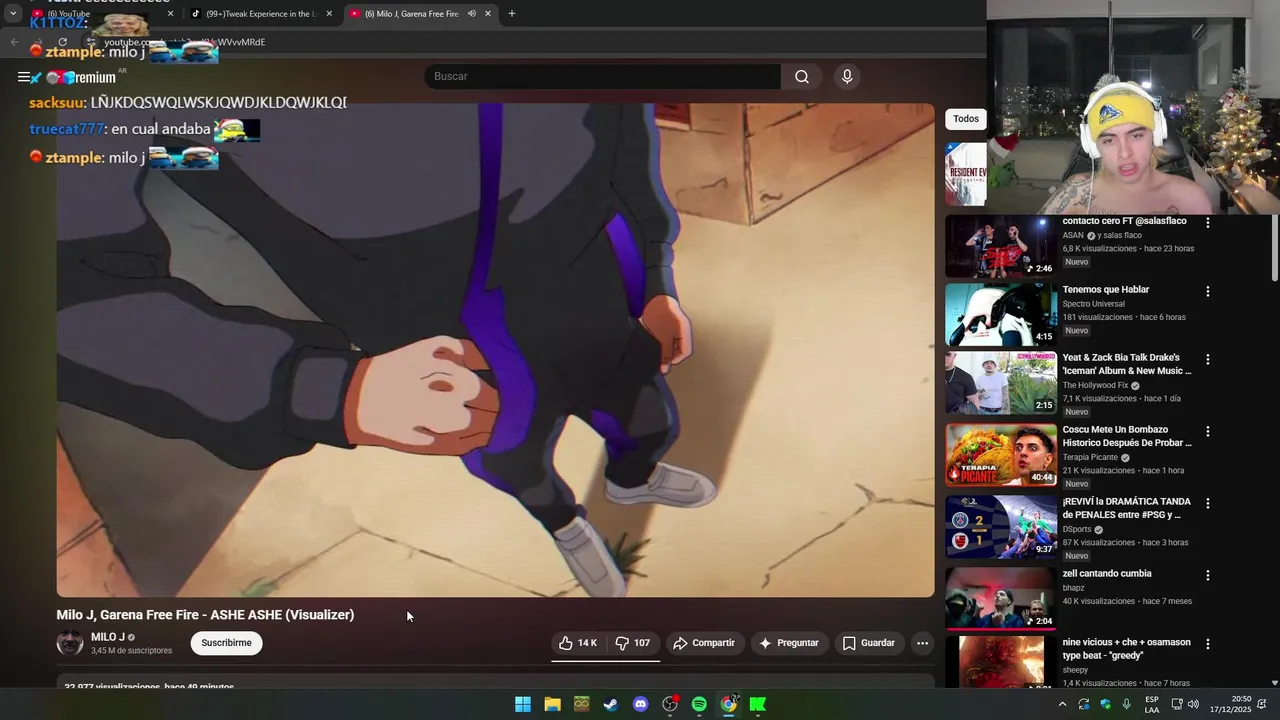Show hidden tray icons chevron

1062,704
